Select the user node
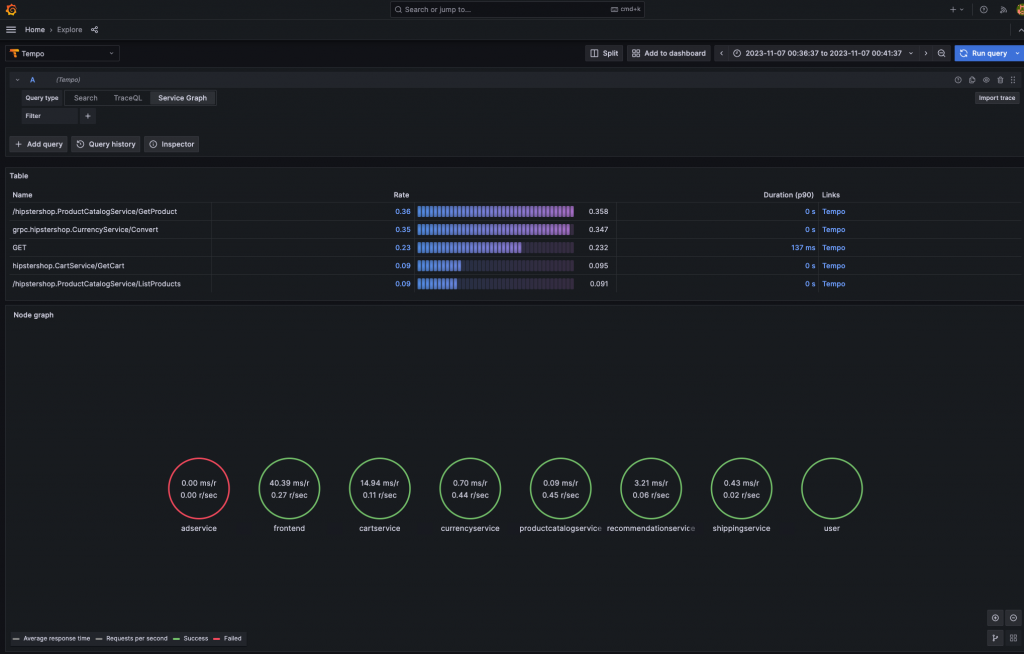1024x654 pixels. coord(832,489)
